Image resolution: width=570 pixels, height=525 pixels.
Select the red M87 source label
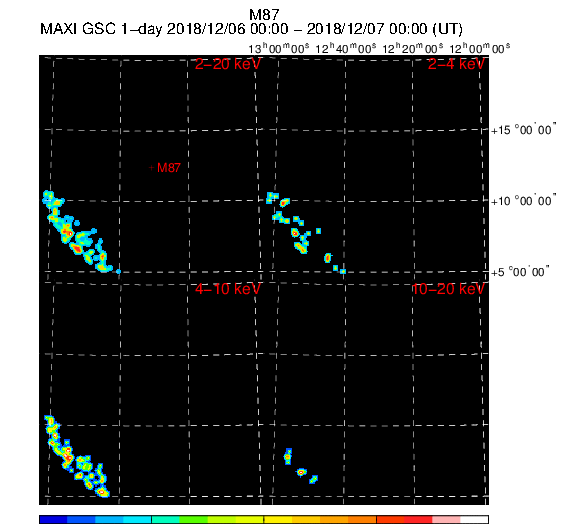(169, 168)
